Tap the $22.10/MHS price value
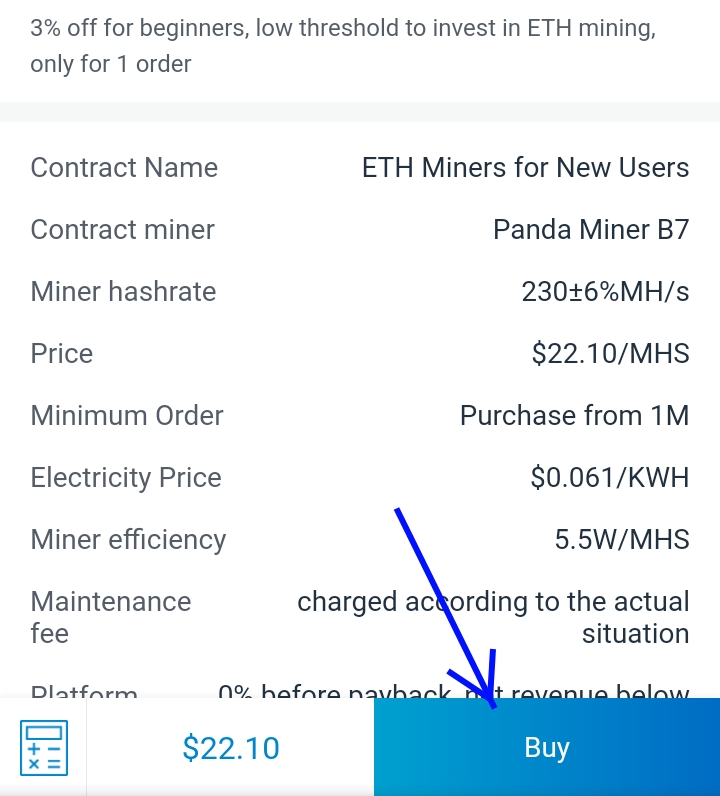The width and height of the screenshot is (720, 796). click(x=610, y=353)
